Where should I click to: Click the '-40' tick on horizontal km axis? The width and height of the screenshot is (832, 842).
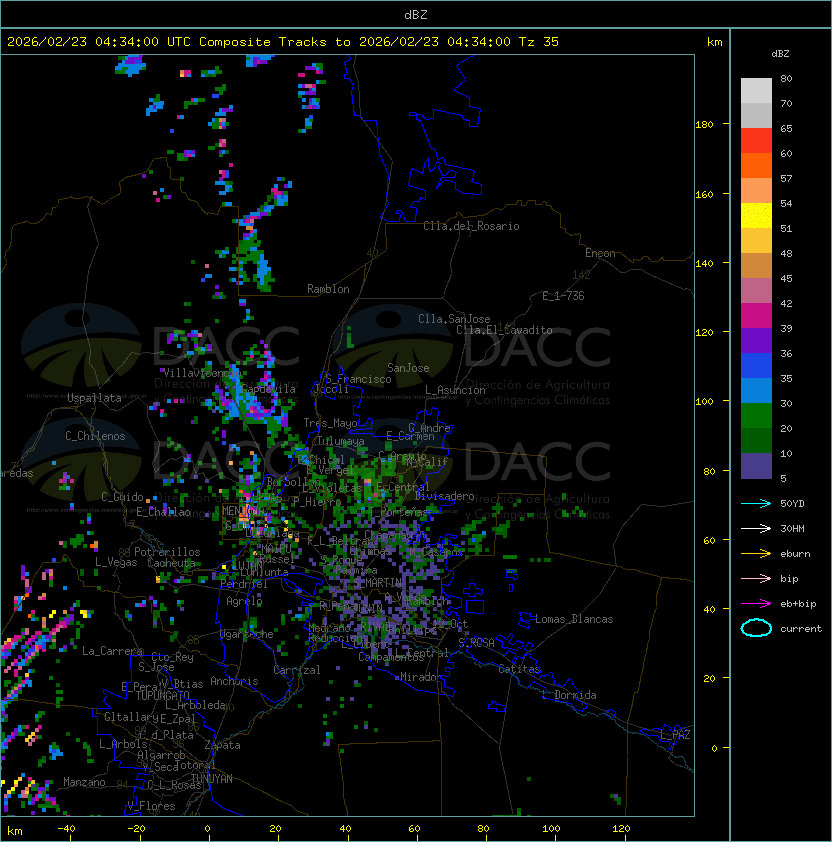(66, 829)
